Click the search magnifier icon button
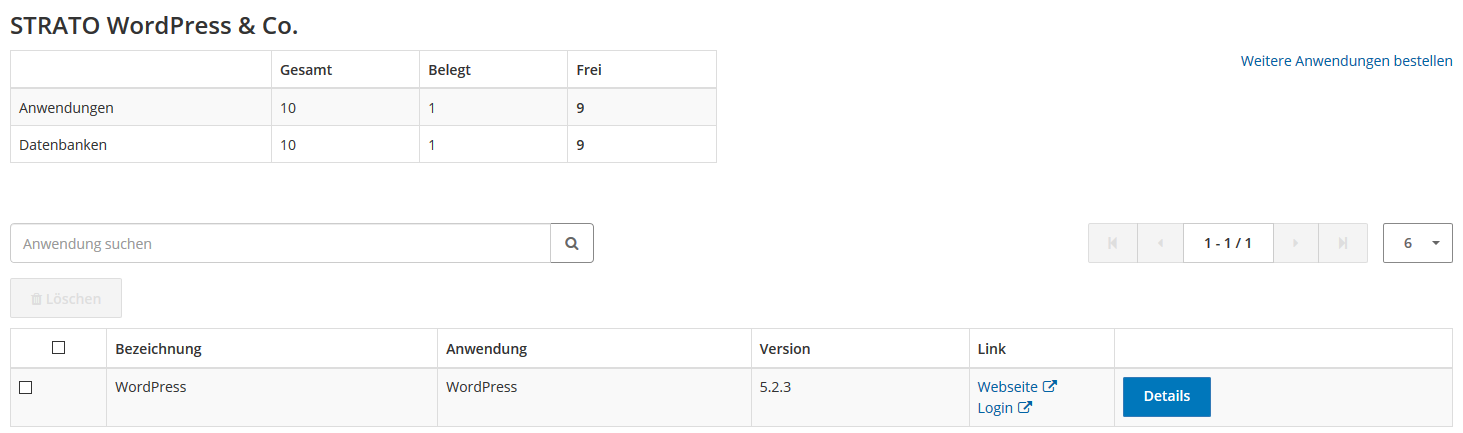 [572, 243]
